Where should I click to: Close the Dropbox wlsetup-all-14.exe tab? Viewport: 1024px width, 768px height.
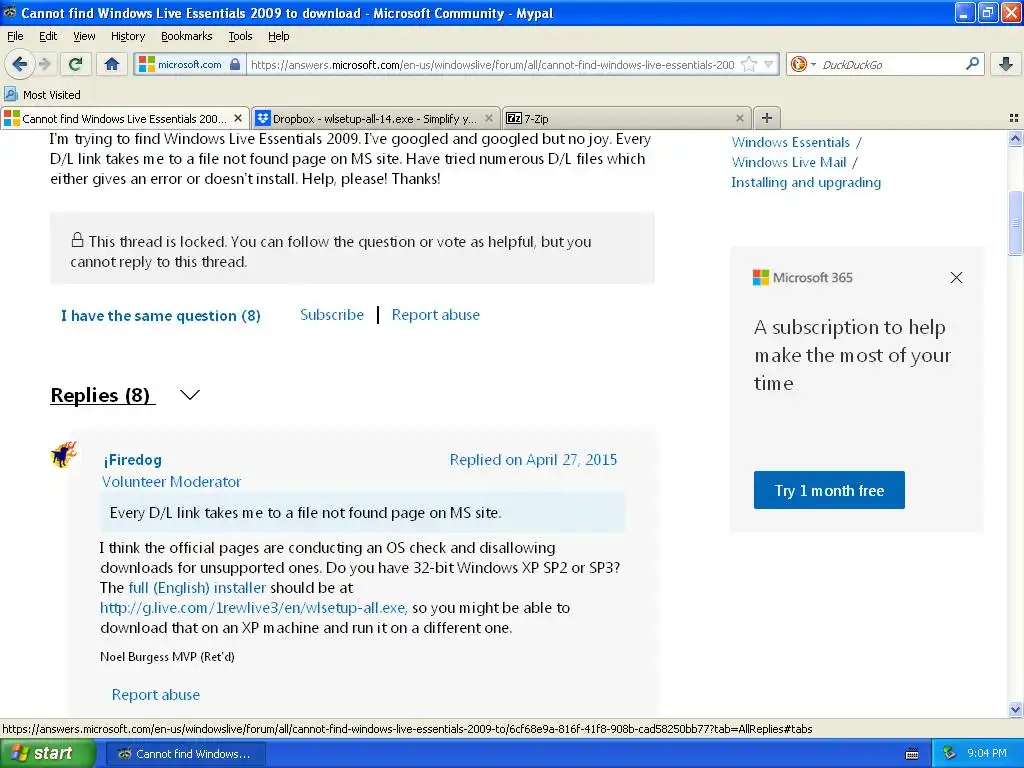(488, 118)
